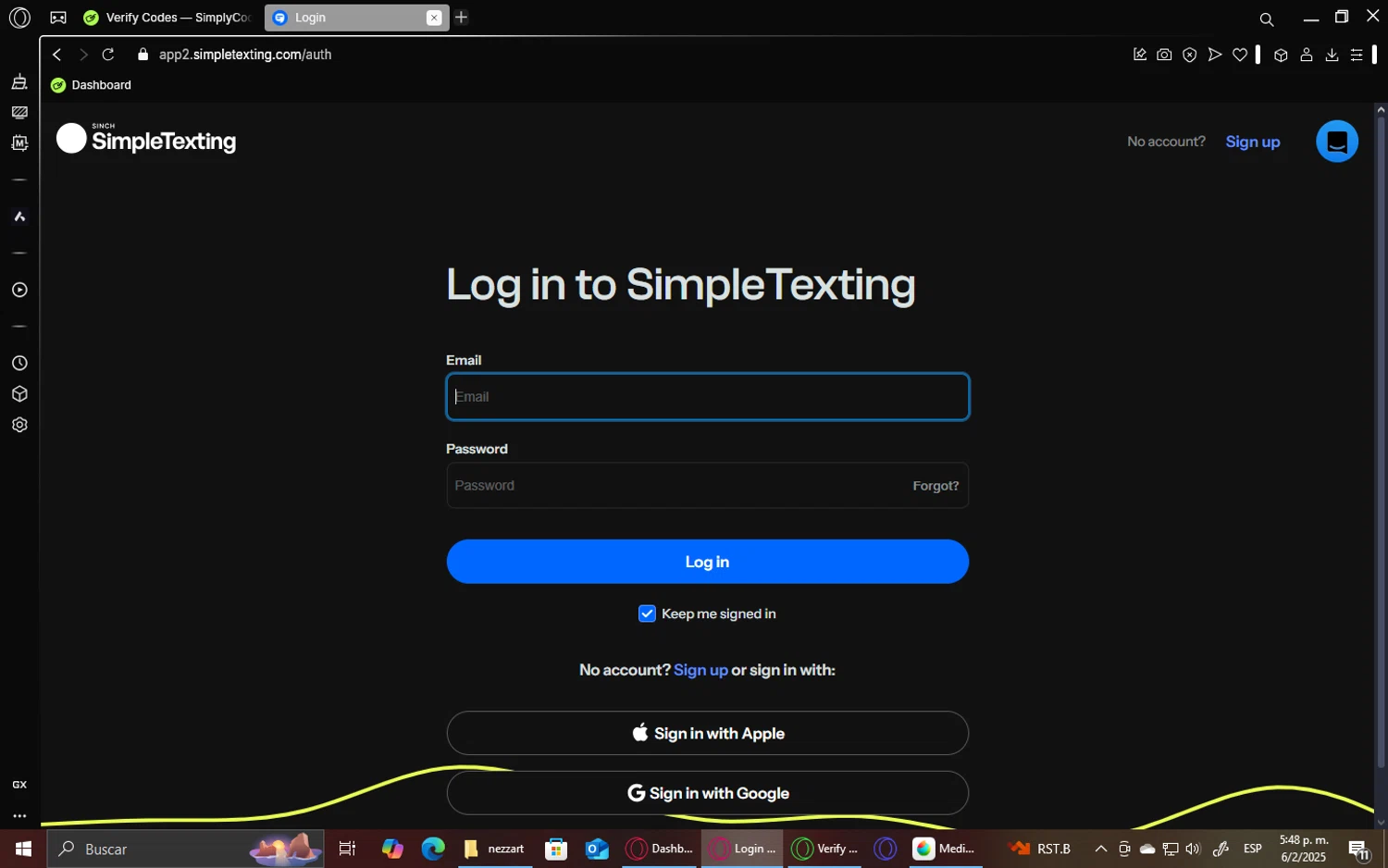Screen dimensions: 1388x868
Task: Open the GX Corner gamepad icon
Action: pos(58,18)
